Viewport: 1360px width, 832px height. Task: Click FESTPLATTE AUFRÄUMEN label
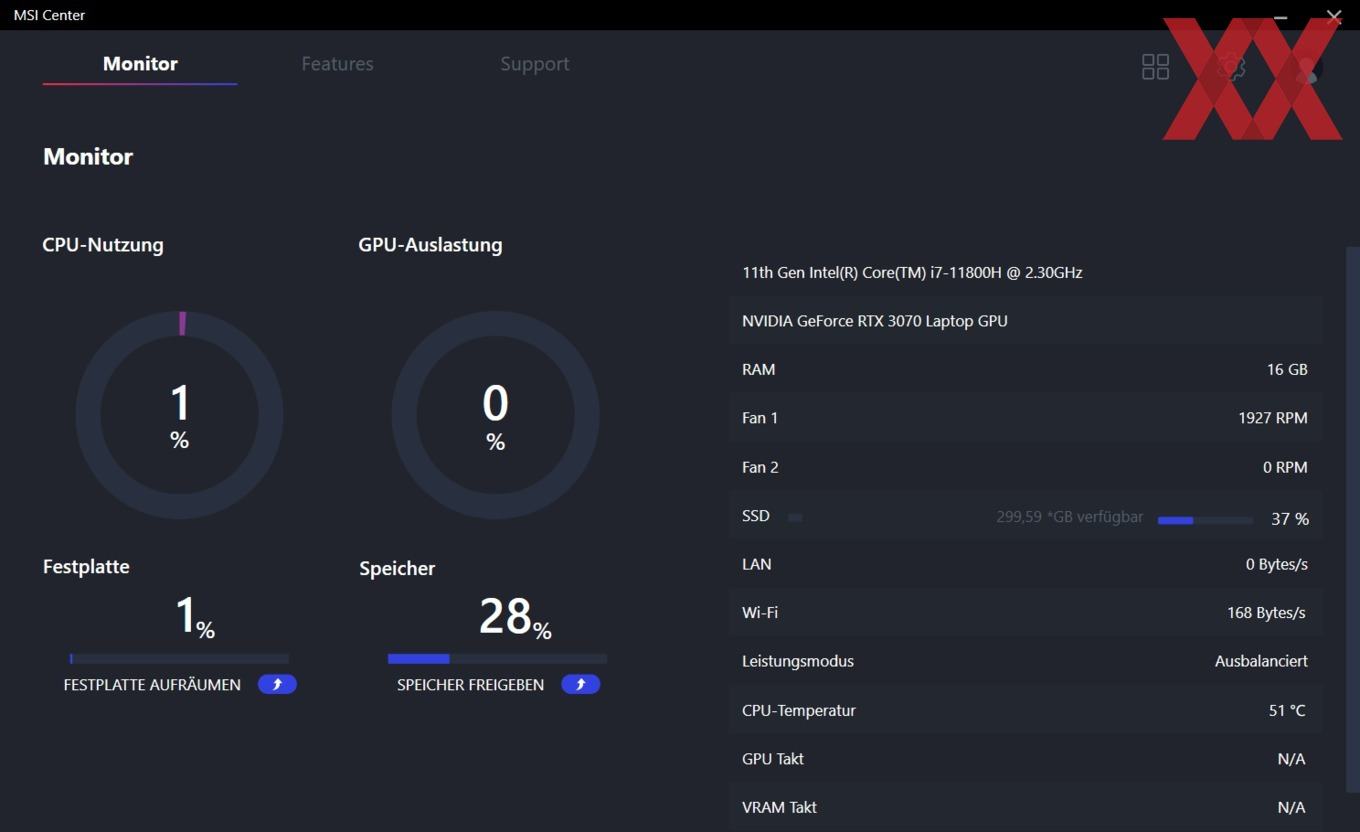point(152,685)
